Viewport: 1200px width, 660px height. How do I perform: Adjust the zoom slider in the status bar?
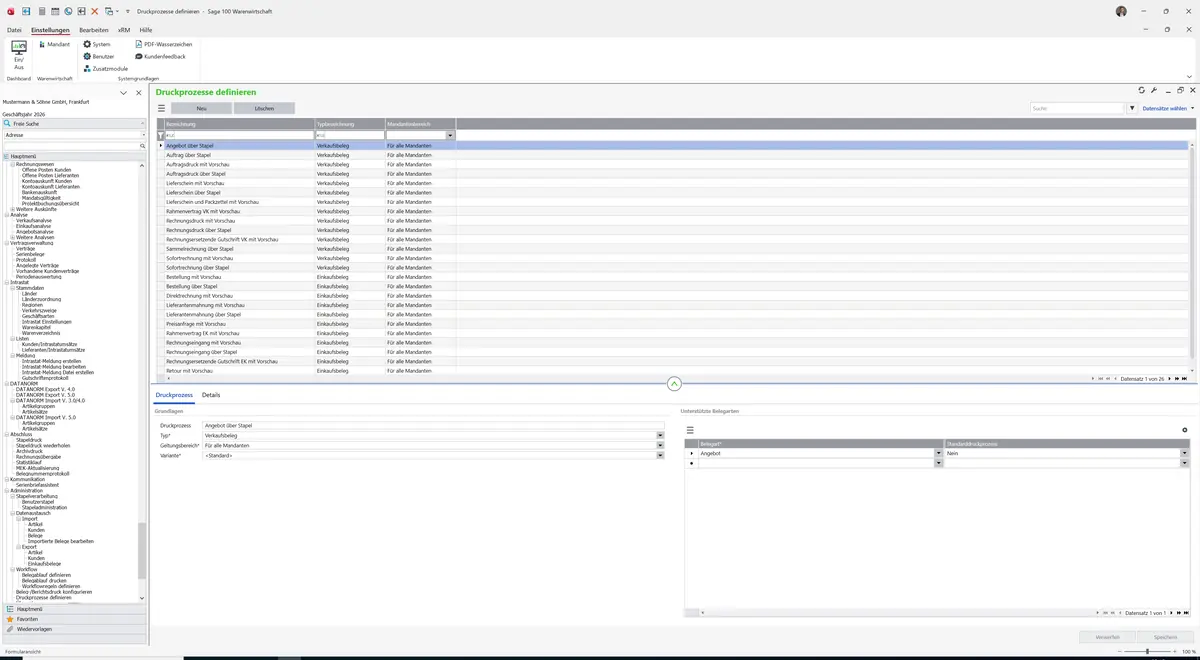(x=1147, y=651)
